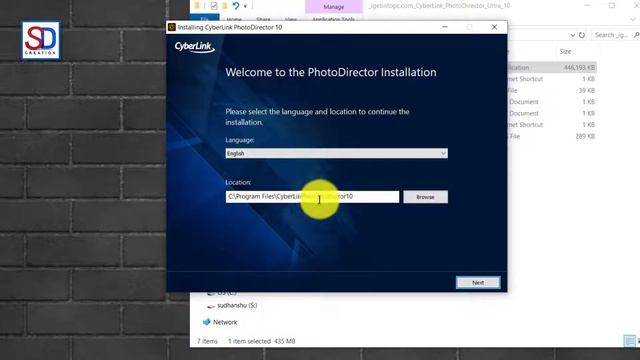This screenshot has width=640, height=360.
Task: Maximize the File Explorer window
Action: (x=612, y=5)
